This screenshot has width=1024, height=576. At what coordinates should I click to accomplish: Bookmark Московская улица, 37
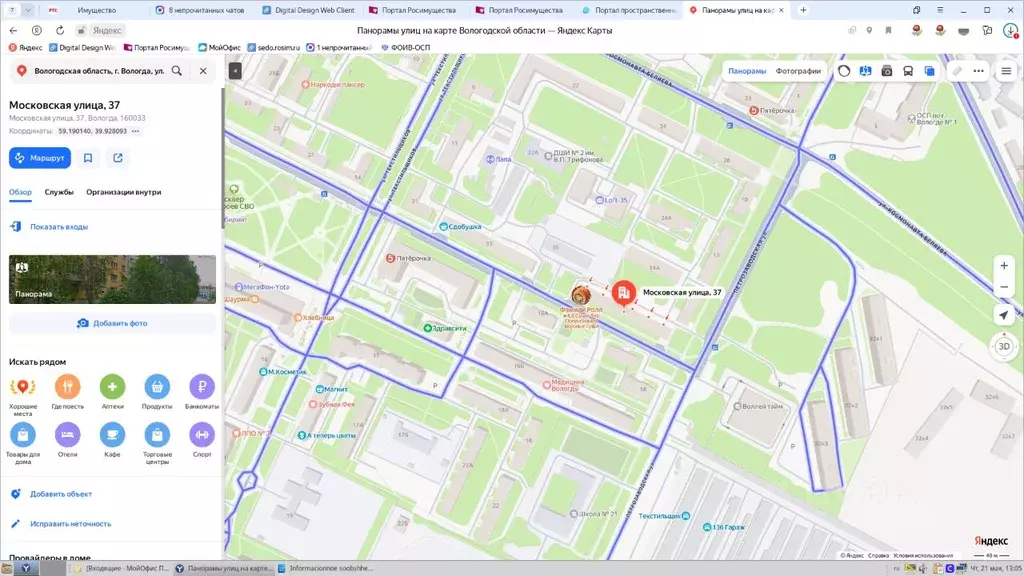point(88,157)
